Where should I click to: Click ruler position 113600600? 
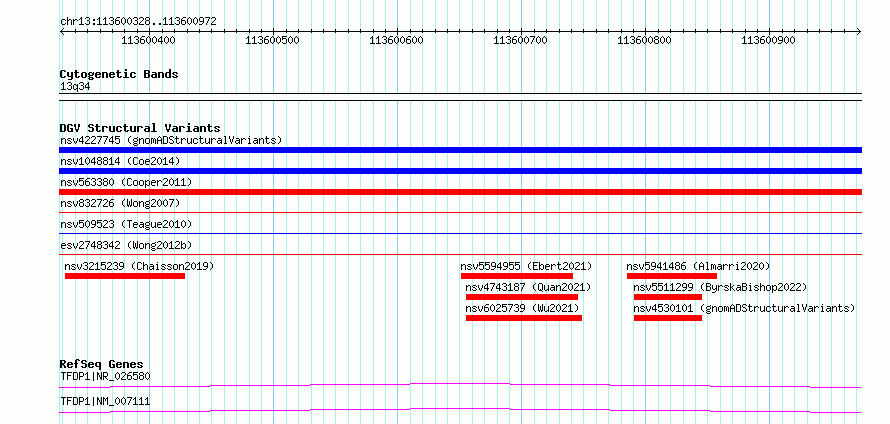396,40
